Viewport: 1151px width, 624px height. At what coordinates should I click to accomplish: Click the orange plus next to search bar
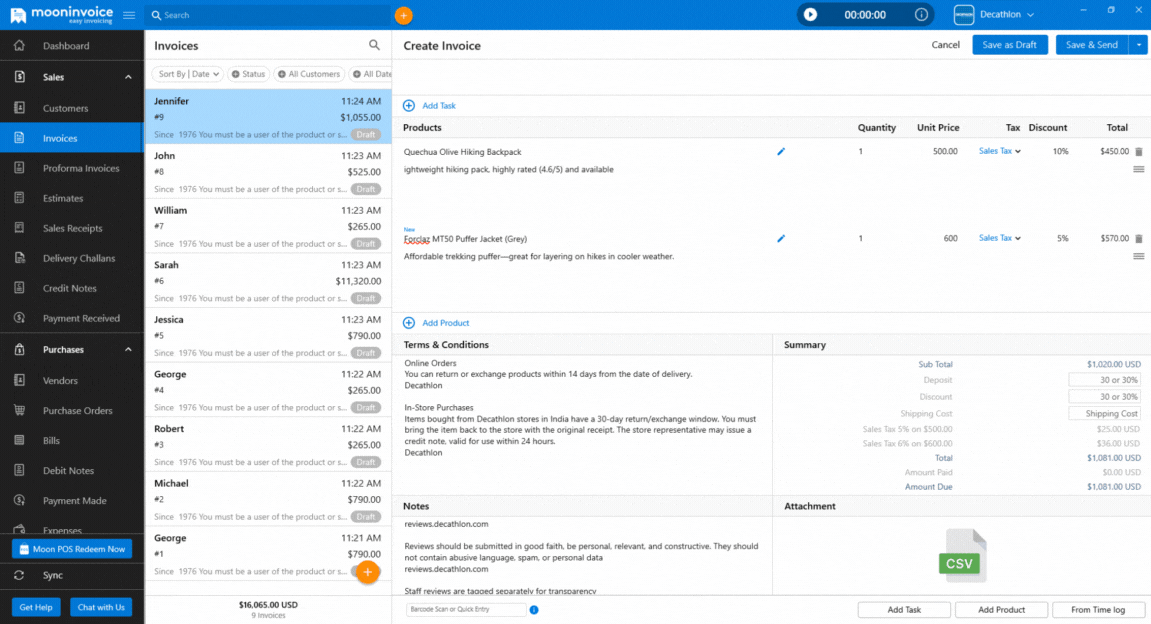pos(403,15)
